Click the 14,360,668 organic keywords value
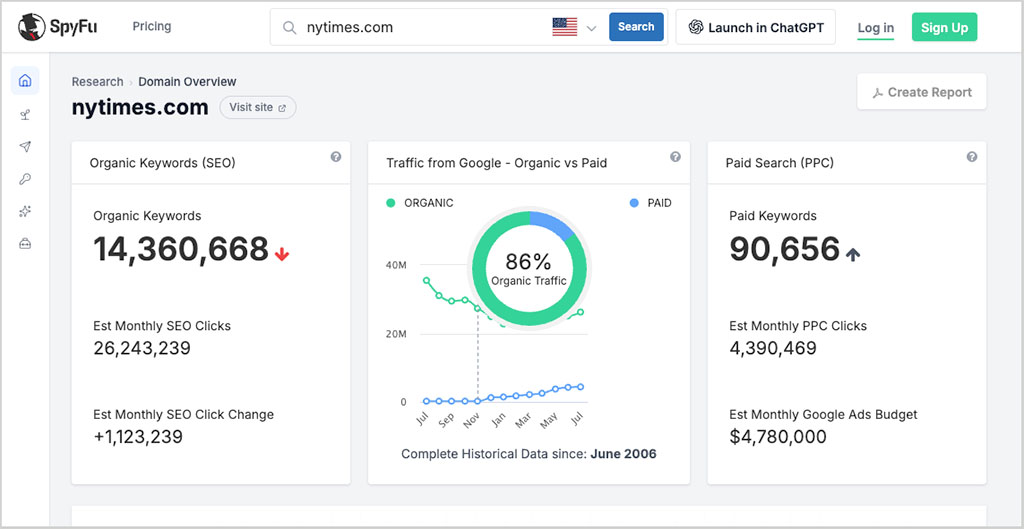Viewport: 1024px width, 529px height. point(181,249)
